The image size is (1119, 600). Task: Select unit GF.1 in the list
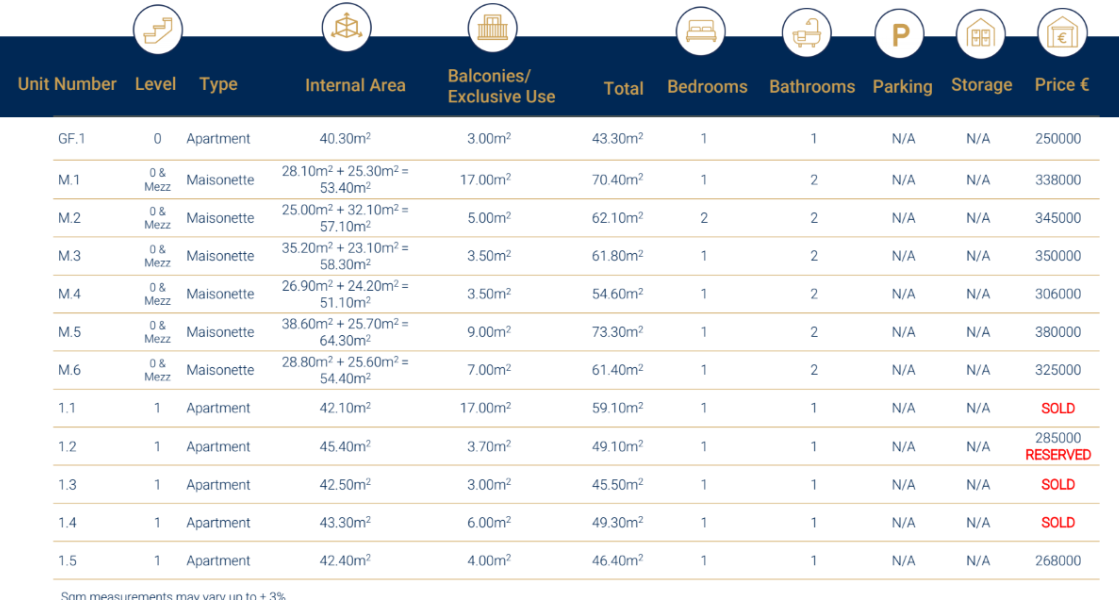72,139
